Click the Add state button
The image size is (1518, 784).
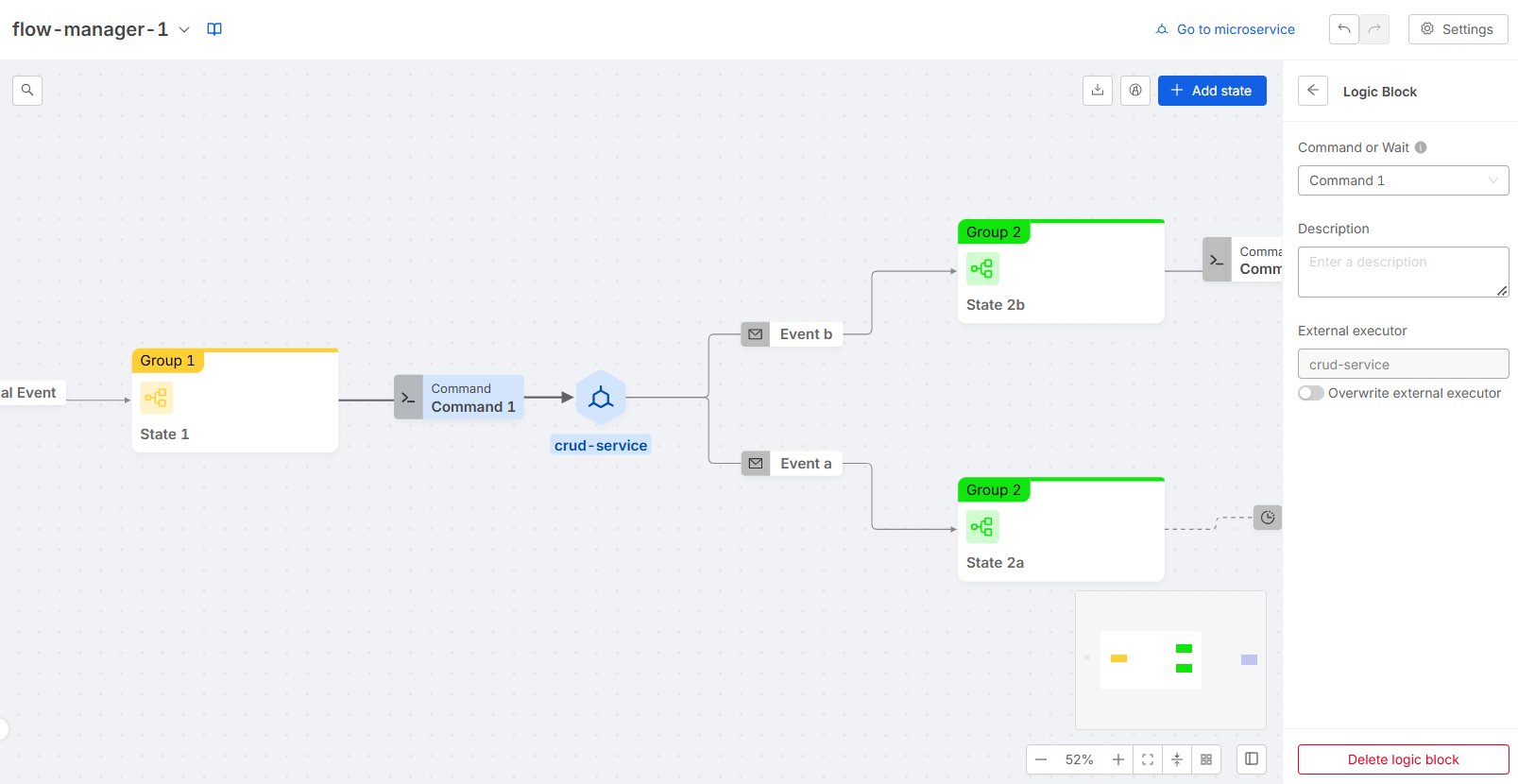tap(1212, 91)
